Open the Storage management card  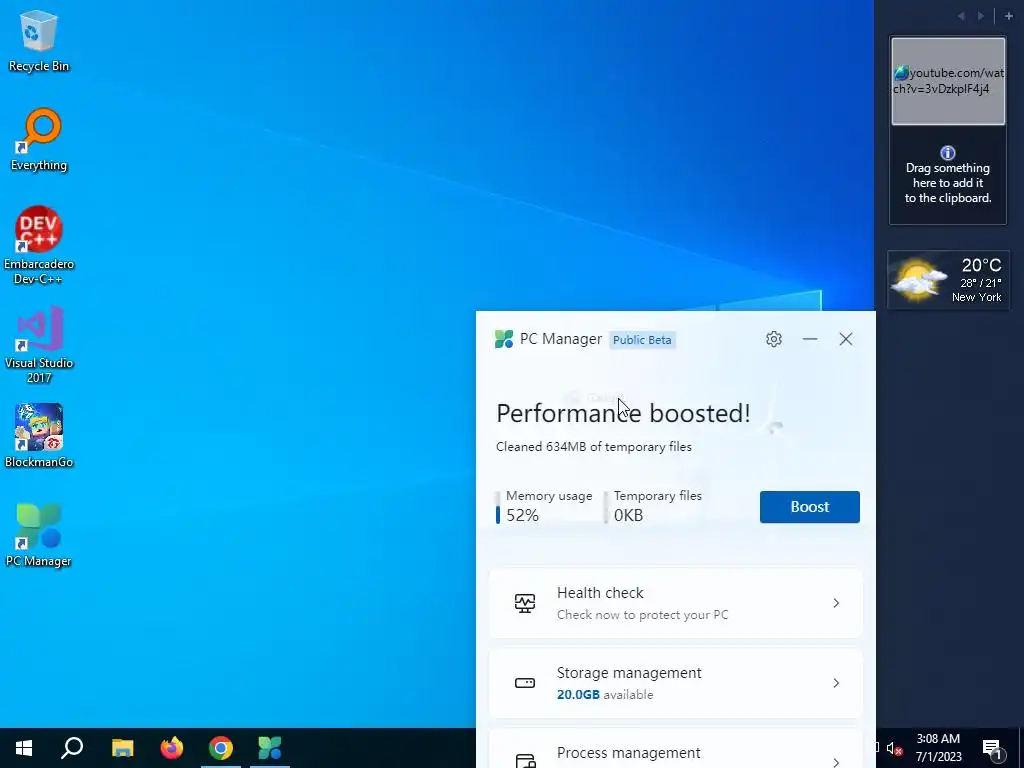(675, 683)
